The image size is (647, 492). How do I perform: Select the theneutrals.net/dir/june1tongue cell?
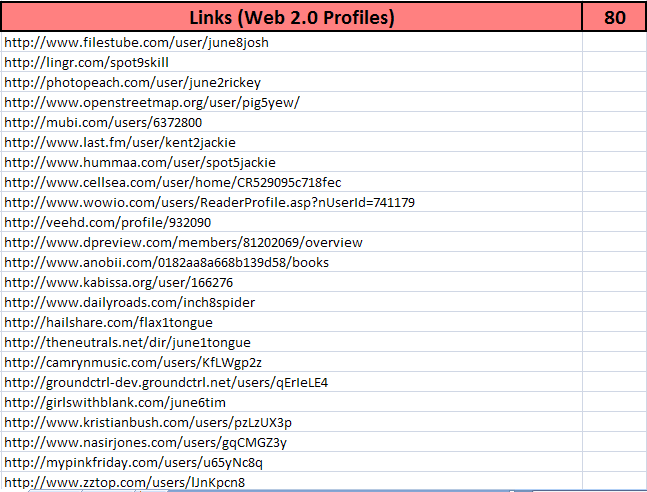tap(291, 342)
